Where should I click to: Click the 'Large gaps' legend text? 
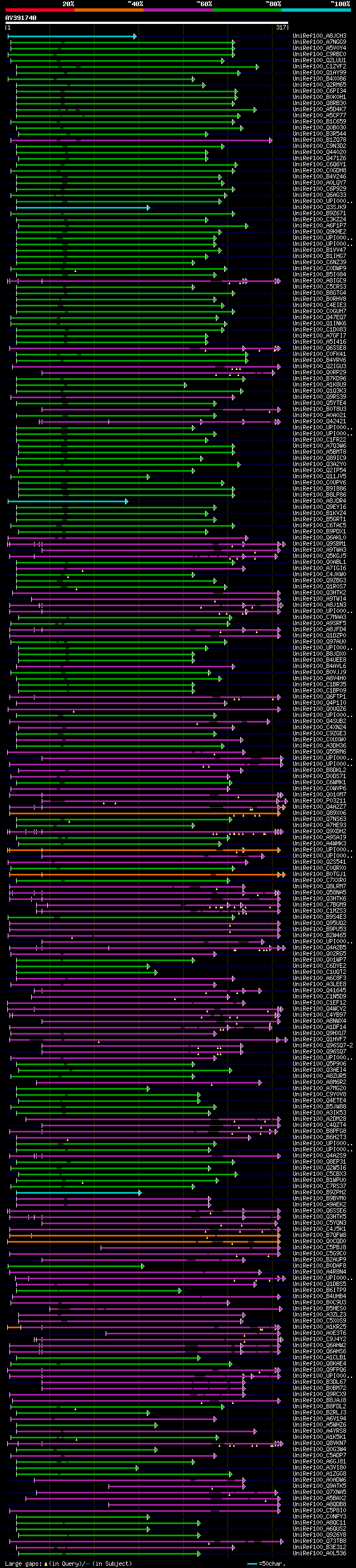23,1562
